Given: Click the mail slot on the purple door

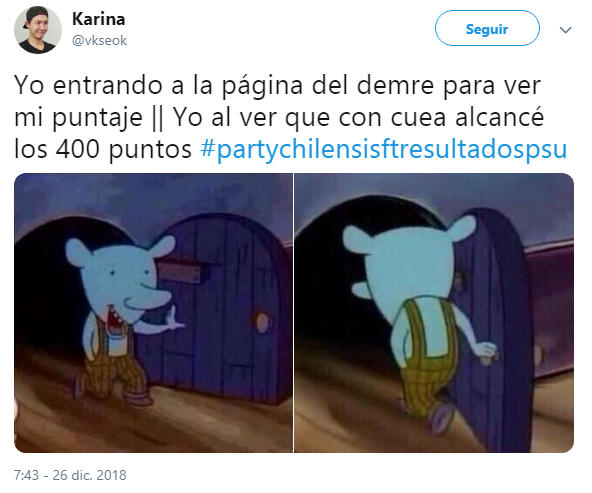Looking at the screenshot, I should click(x=179, y=272).
